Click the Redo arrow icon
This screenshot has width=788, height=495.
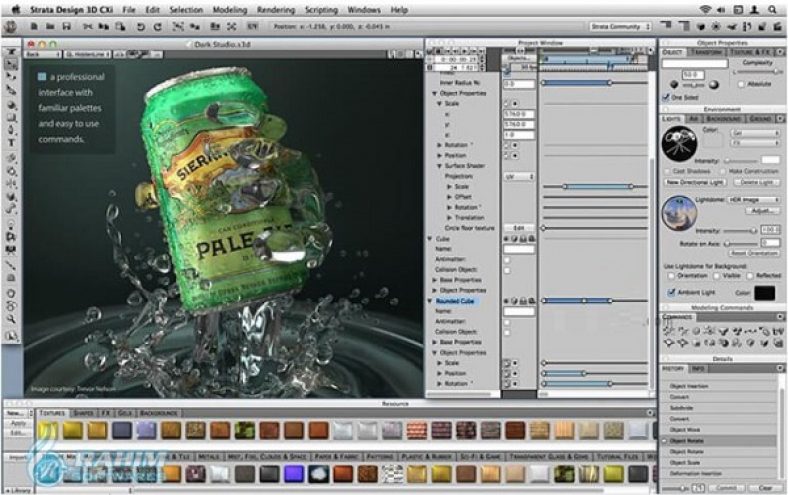pos(156,27)
